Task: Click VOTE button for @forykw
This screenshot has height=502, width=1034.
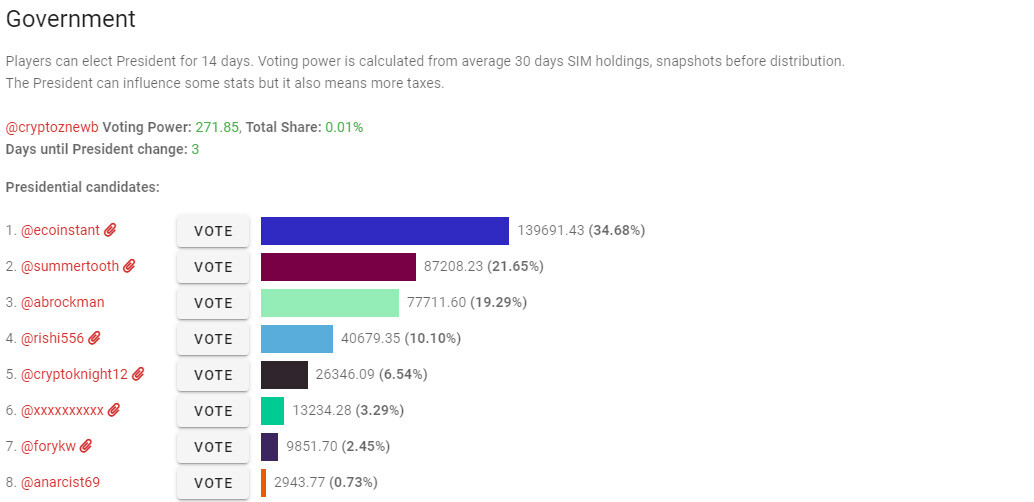Action: pos(213,447)
